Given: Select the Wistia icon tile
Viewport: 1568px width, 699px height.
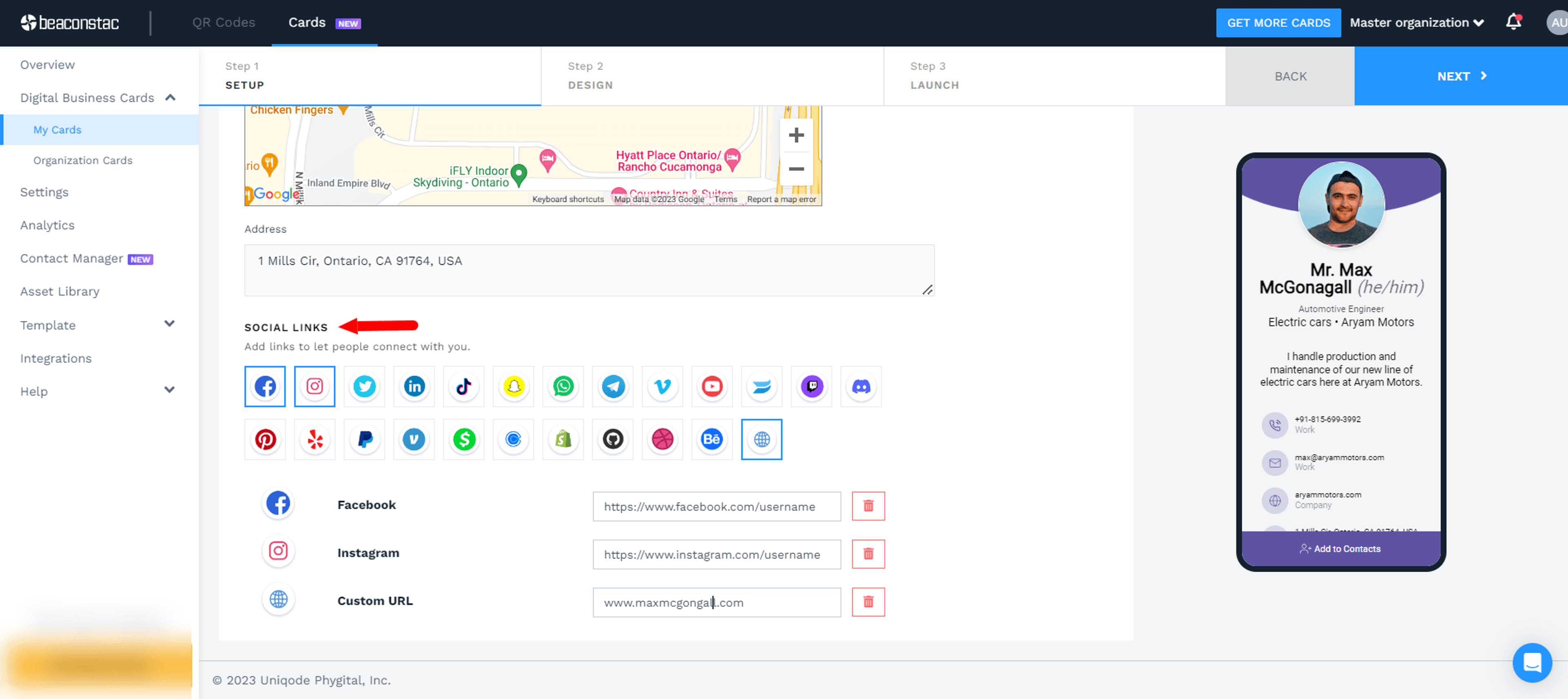Looking at the screenshot, I should [x=762, y=386].
